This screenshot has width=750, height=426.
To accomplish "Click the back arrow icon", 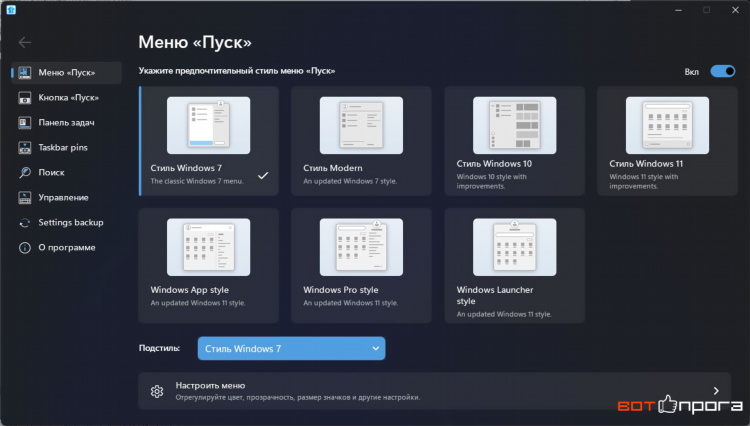I will pos(25,42).
